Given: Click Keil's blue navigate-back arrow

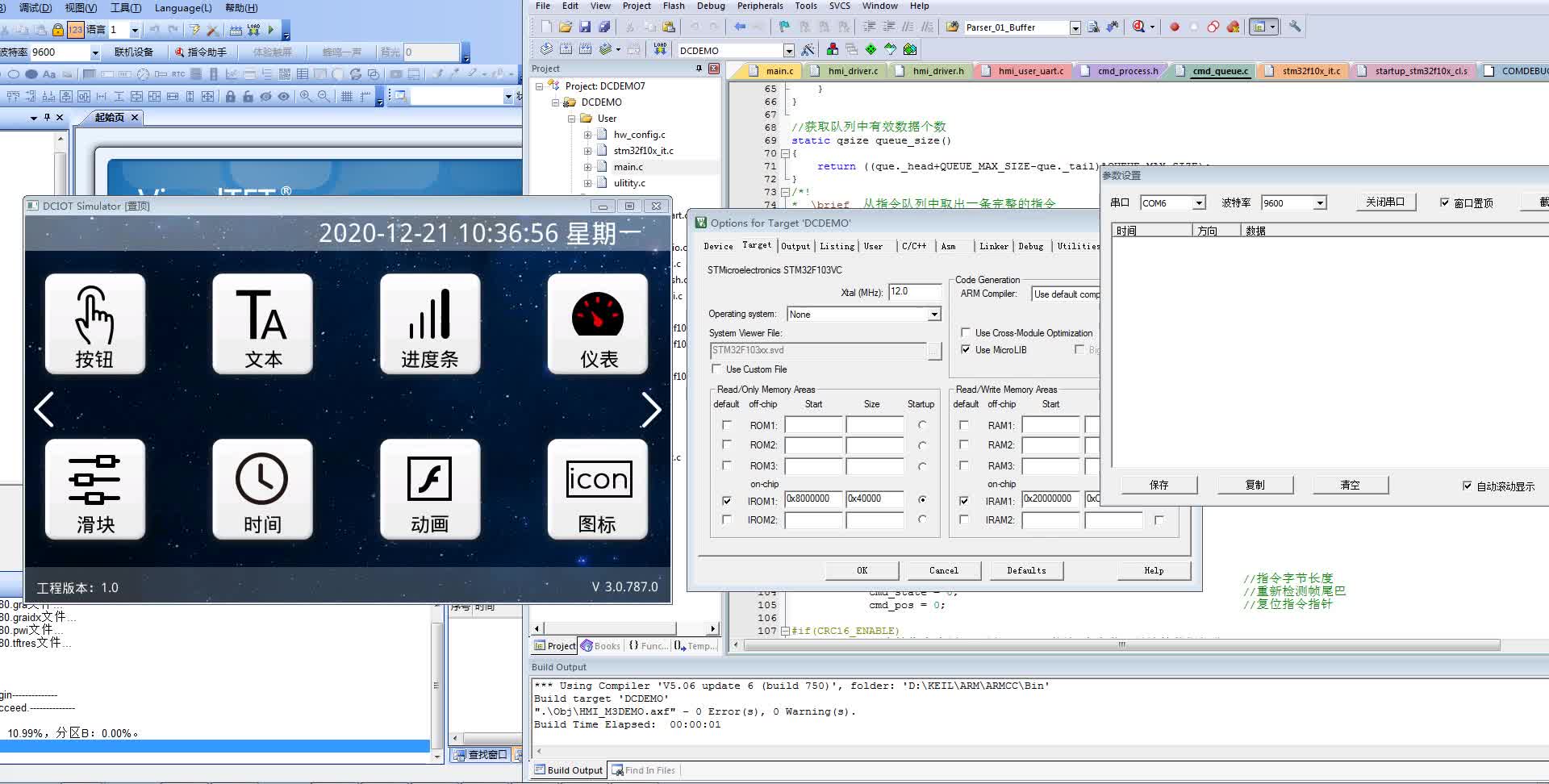Looking at the screenshot, I should [740, 27].
